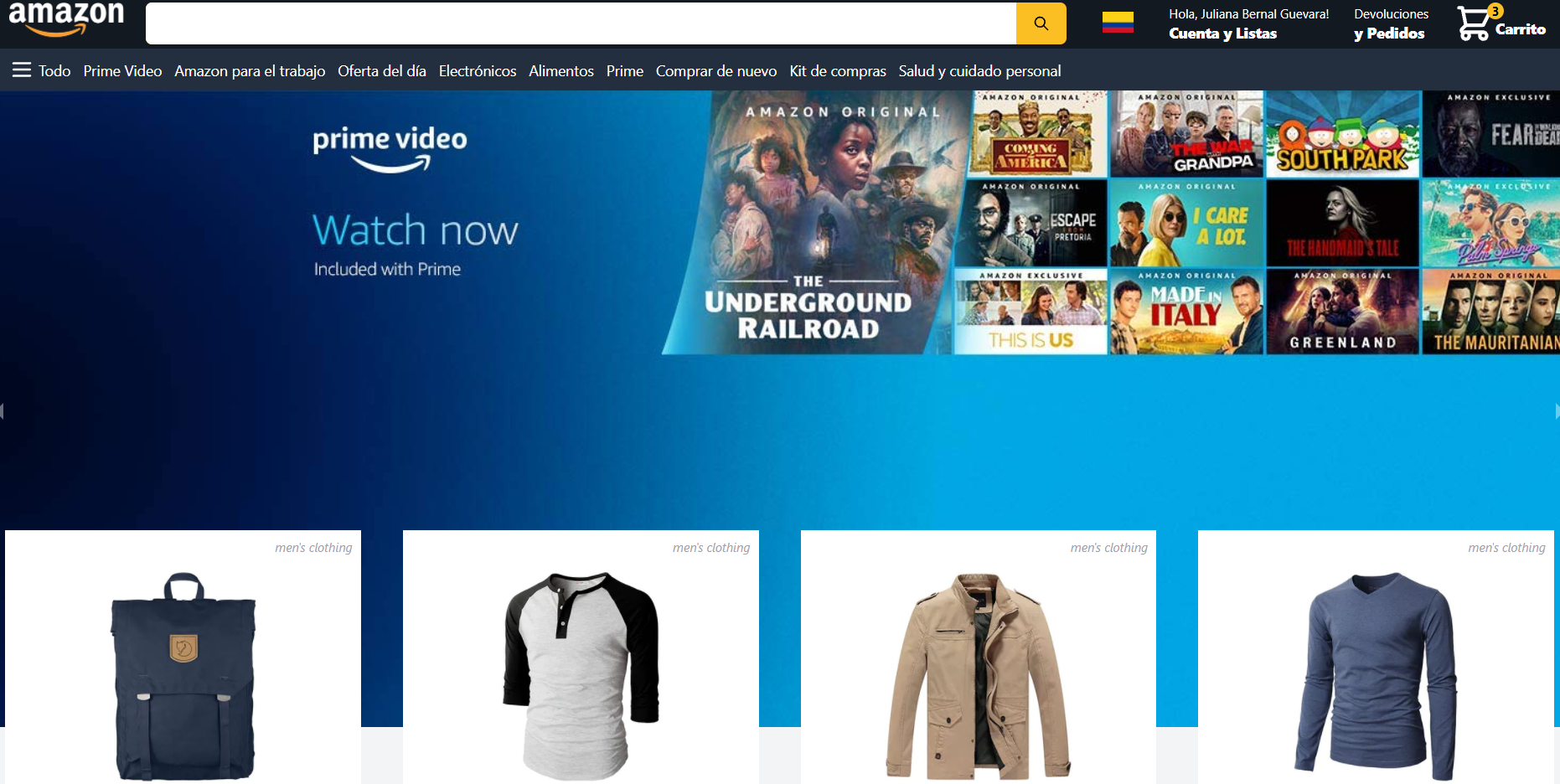Click the Prime Video logo in banner
Screen dimensions: 1560x784
click(390, 149)
